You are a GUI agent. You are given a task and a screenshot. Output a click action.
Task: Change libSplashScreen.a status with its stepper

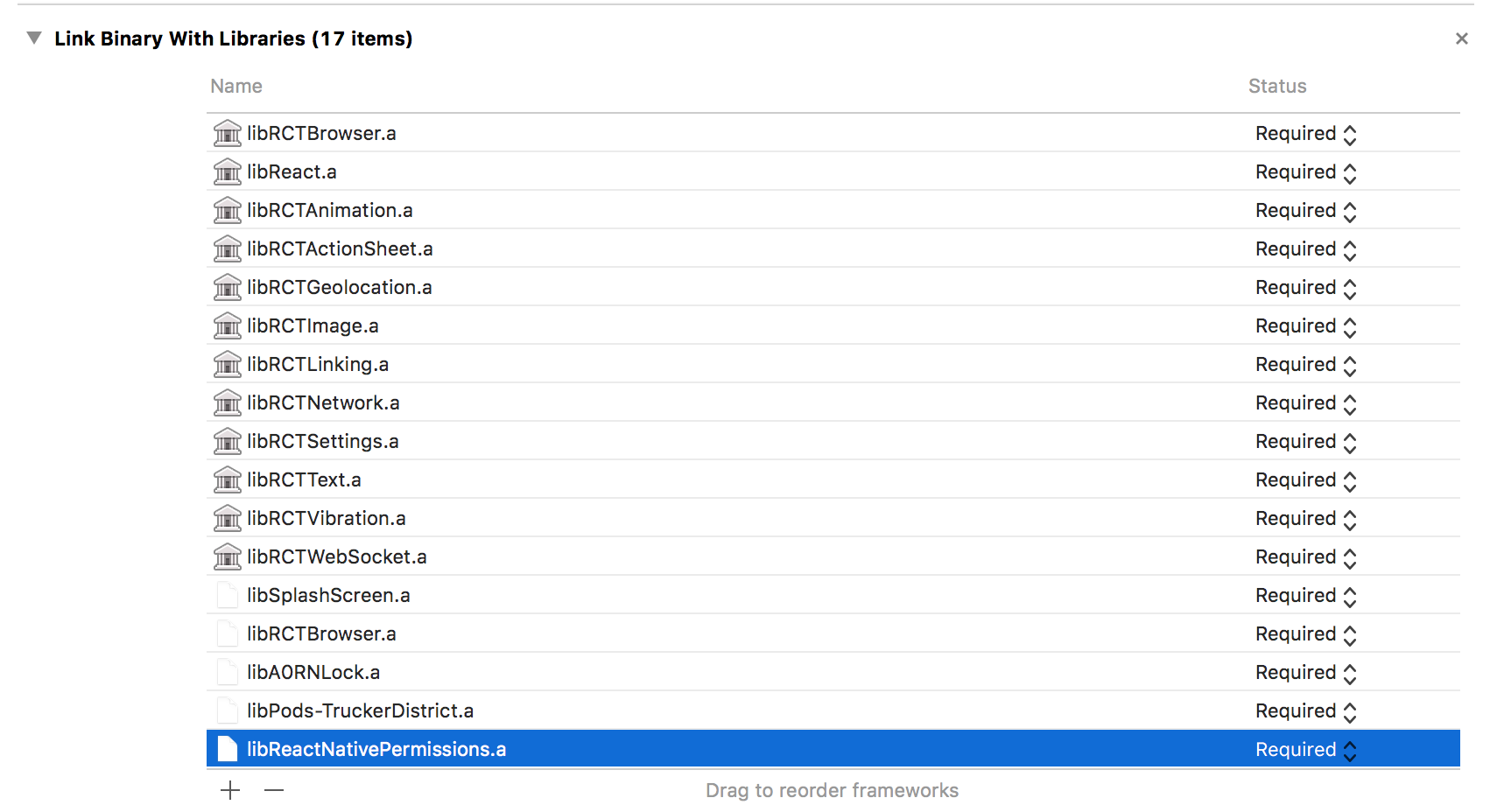coord(1349,595)
